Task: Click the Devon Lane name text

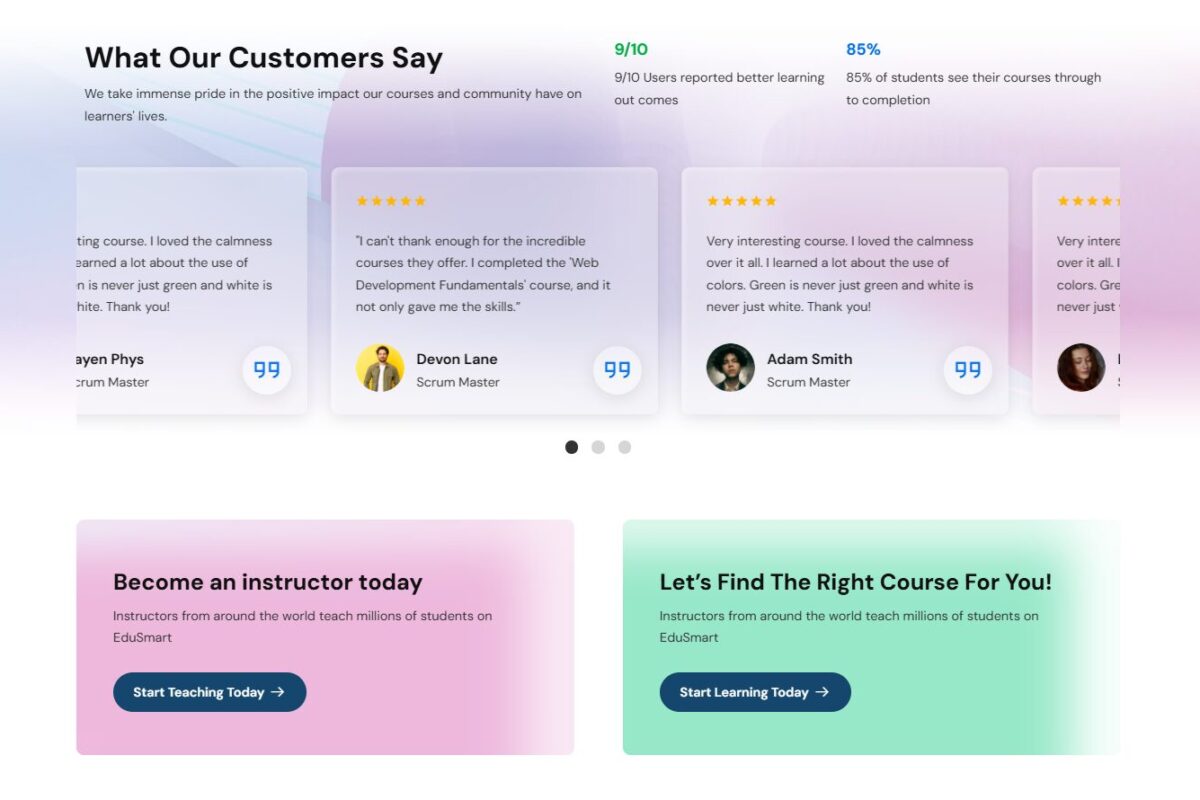Action: (x=457, y=359)
